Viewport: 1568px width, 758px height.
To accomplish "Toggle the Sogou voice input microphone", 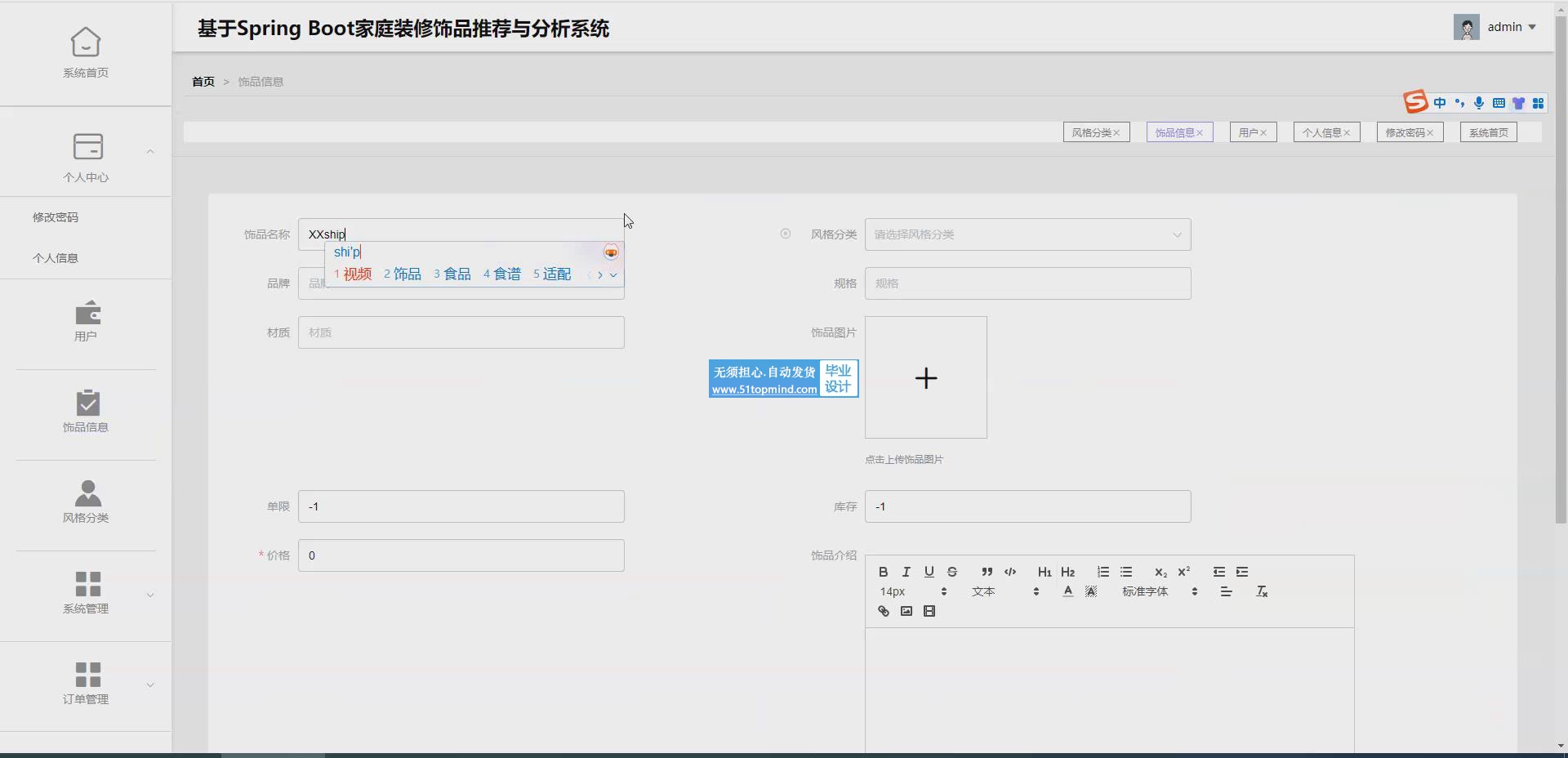I will coord(1479,103).
